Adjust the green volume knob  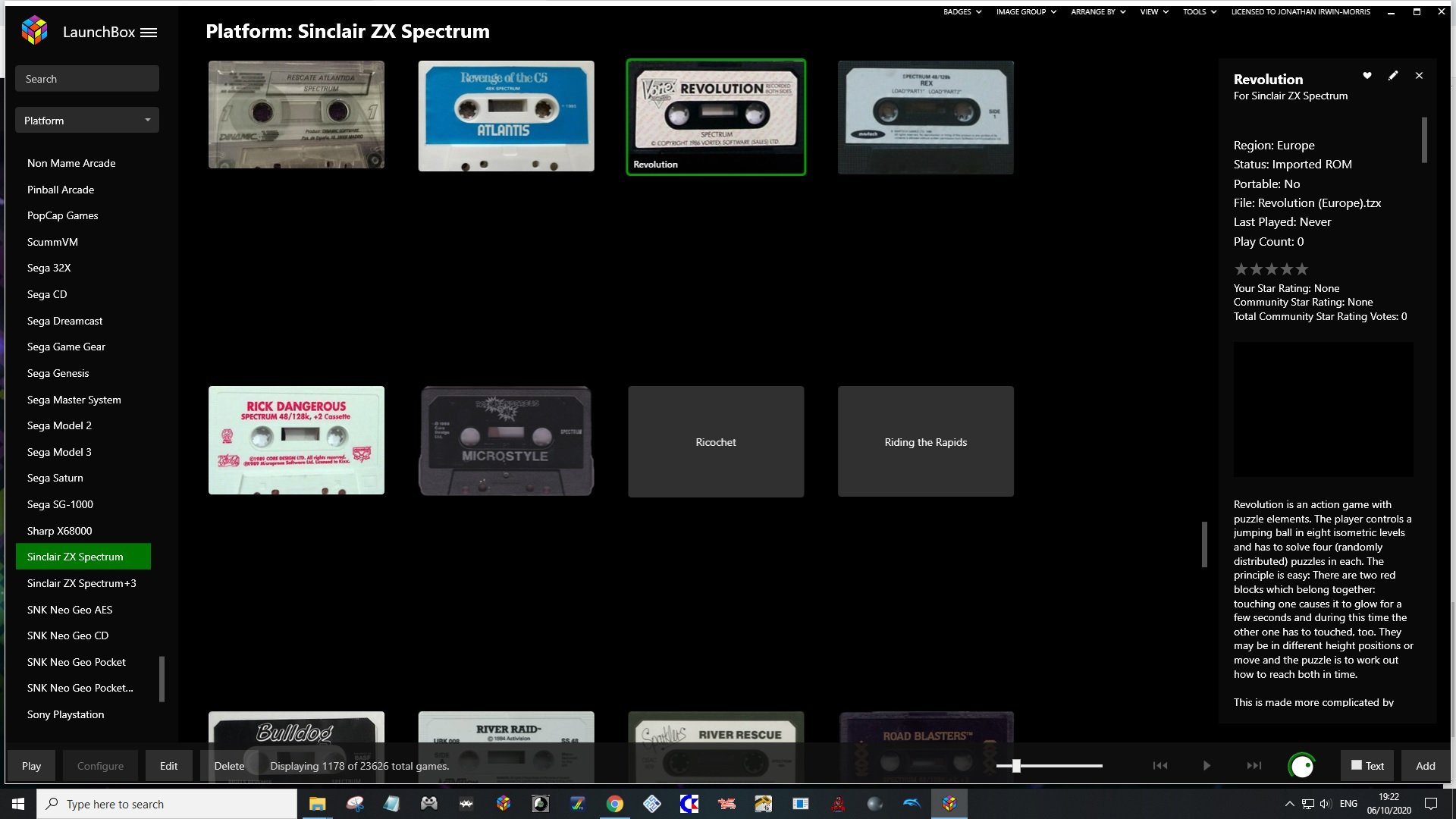click(1302, 766)
